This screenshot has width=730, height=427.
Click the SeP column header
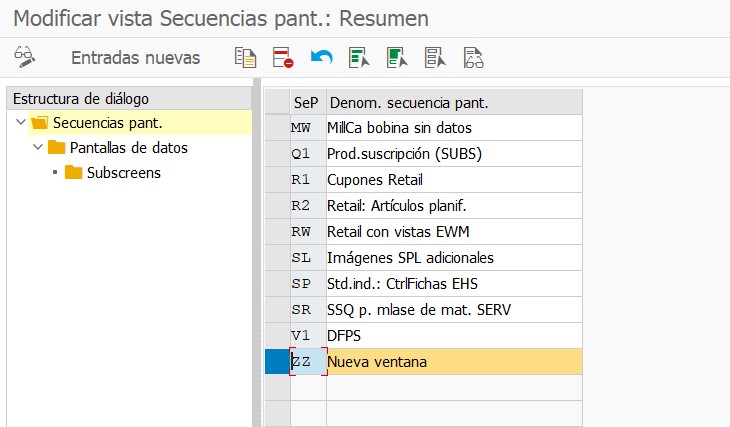[x=308, y=102]
